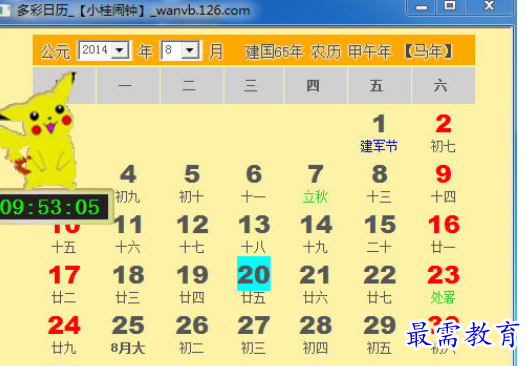Click the app icon in title bar
Image resolution: width=528 pixels, height=366 pixels.
tap(5, 10)
